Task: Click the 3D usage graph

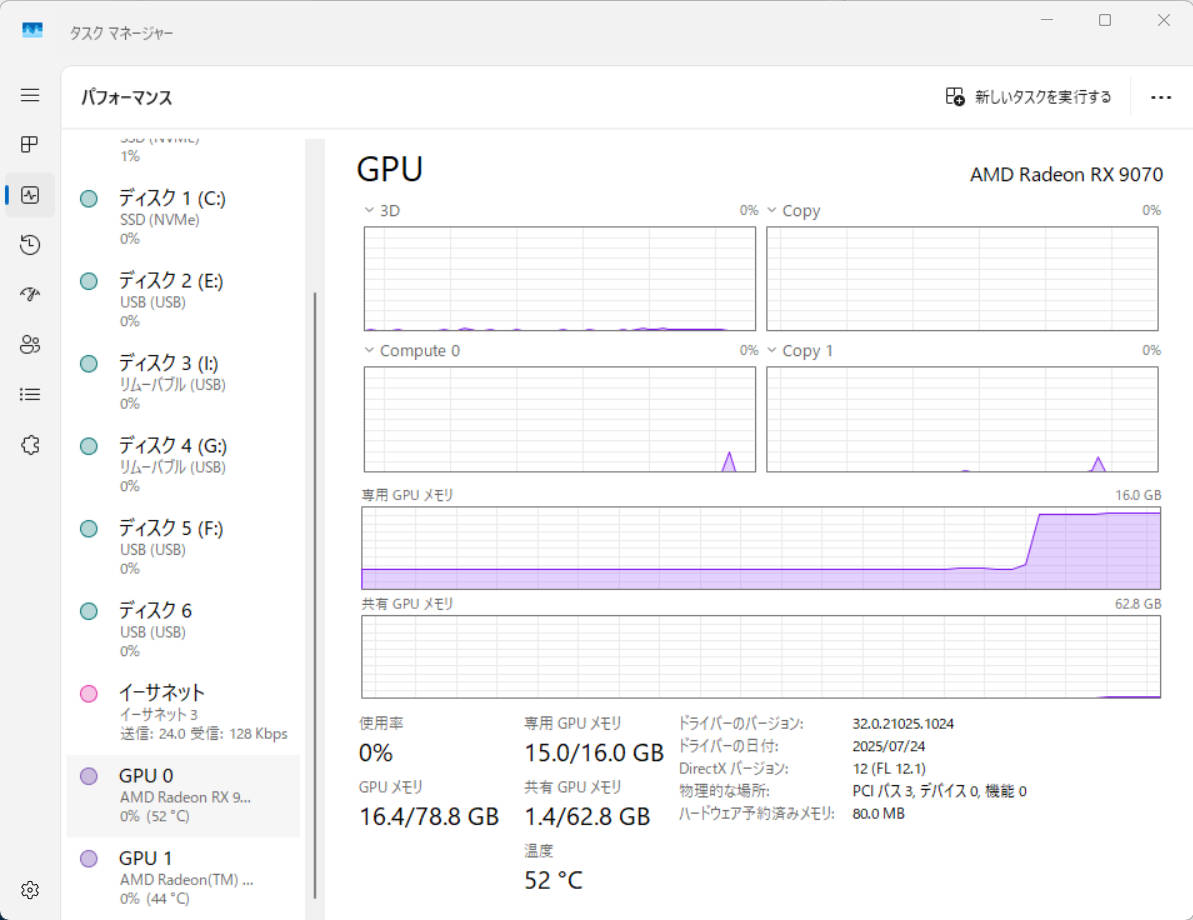Action: click(559, 279)
